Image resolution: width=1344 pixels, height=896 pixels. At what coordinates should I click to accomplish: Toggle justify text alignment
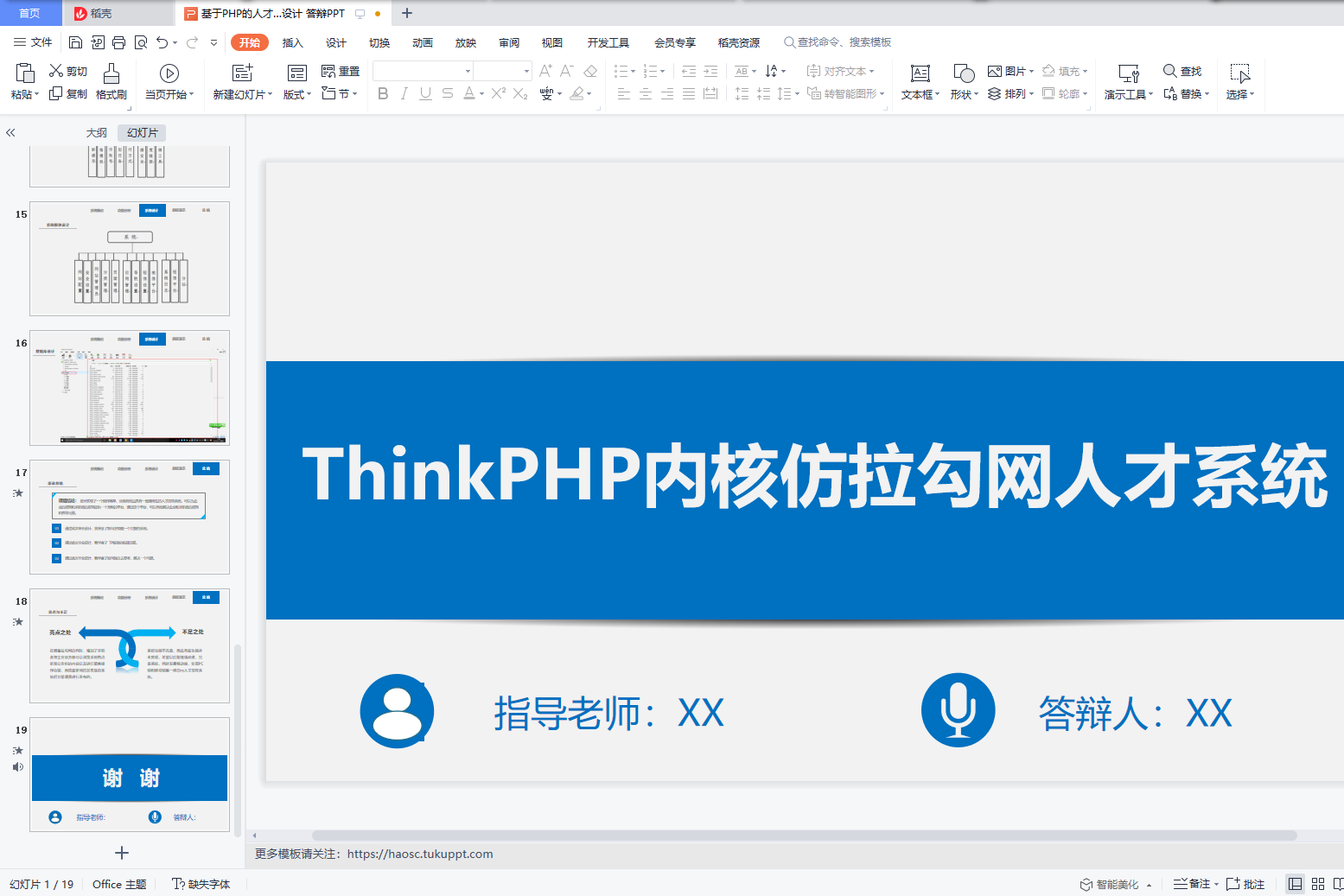(689, 93)
